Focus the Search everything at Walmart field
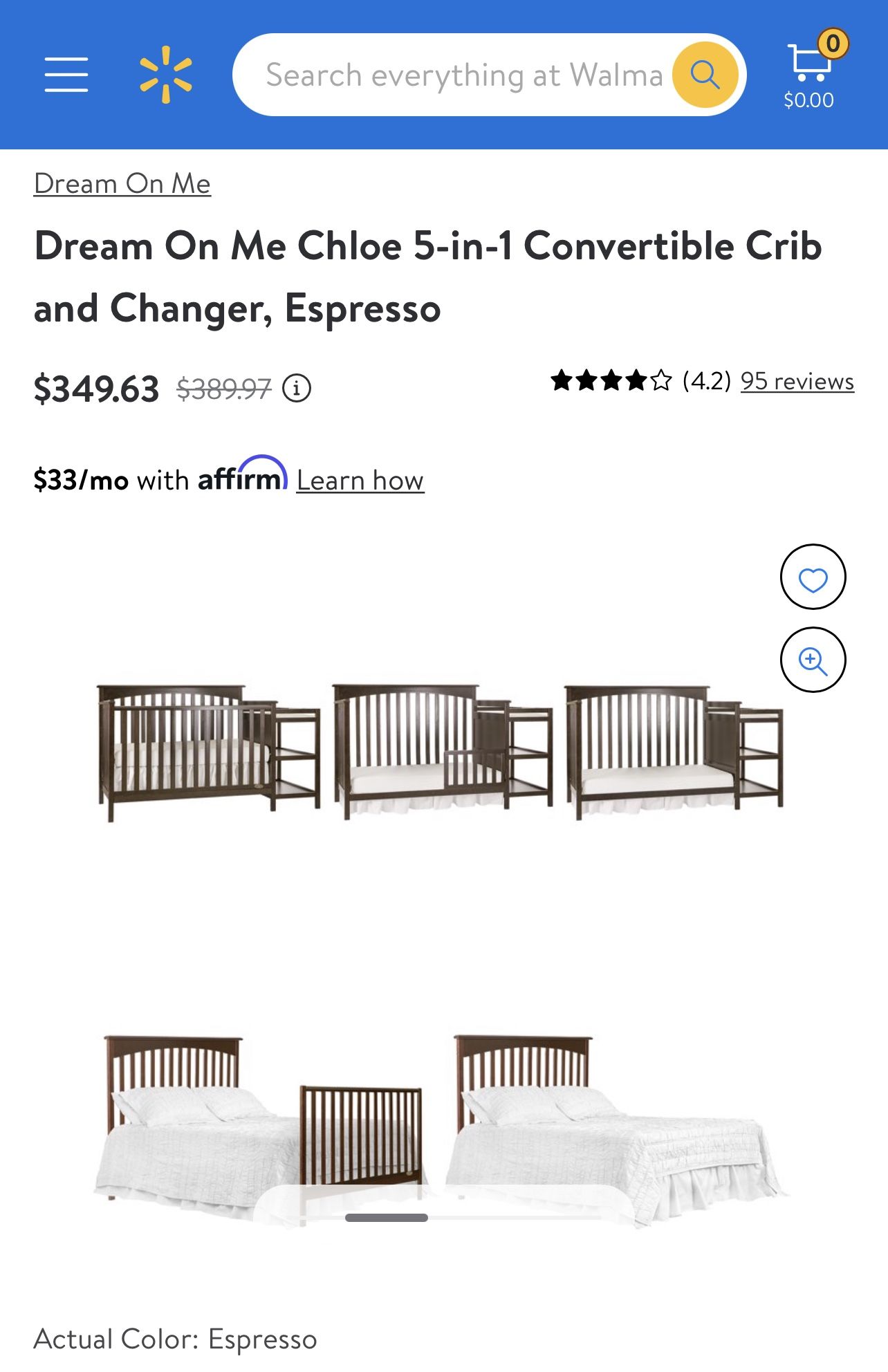This screenshot has width=888, height=1372. (463, 75)
